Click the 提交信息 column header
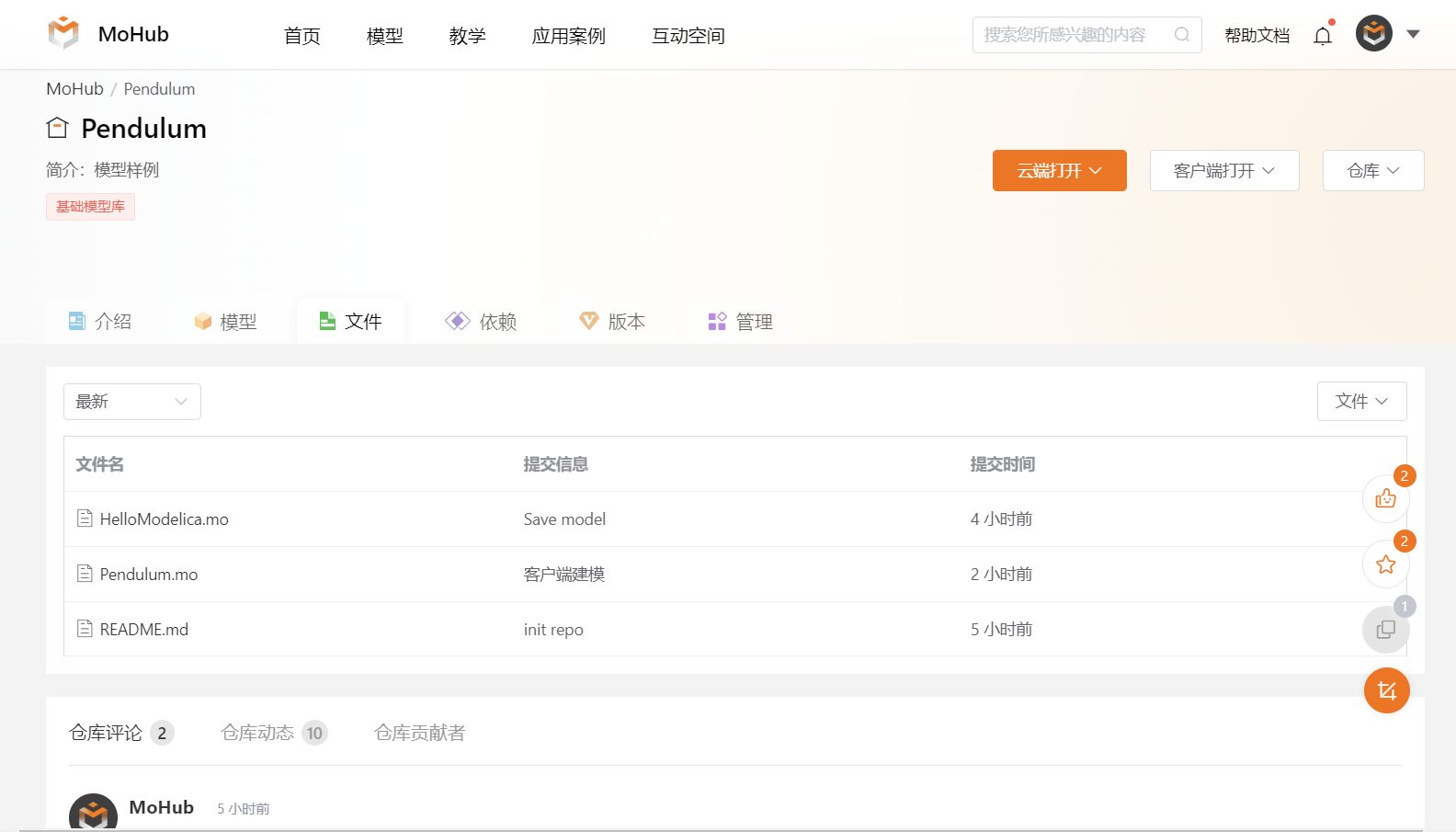Viewport: 1456px width, 832px height. click(556, 464)
